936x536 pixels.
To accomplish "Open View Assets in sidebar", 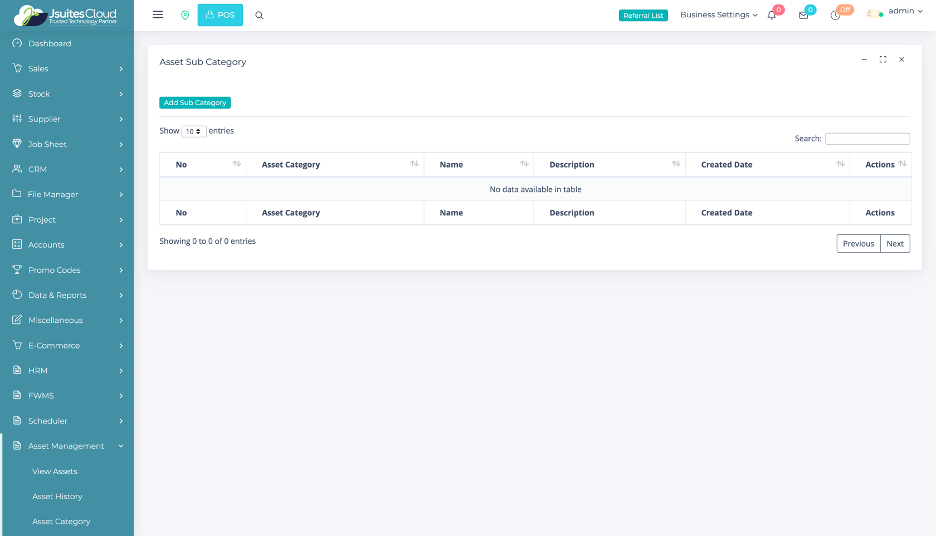I will click(x=55, y=471).
